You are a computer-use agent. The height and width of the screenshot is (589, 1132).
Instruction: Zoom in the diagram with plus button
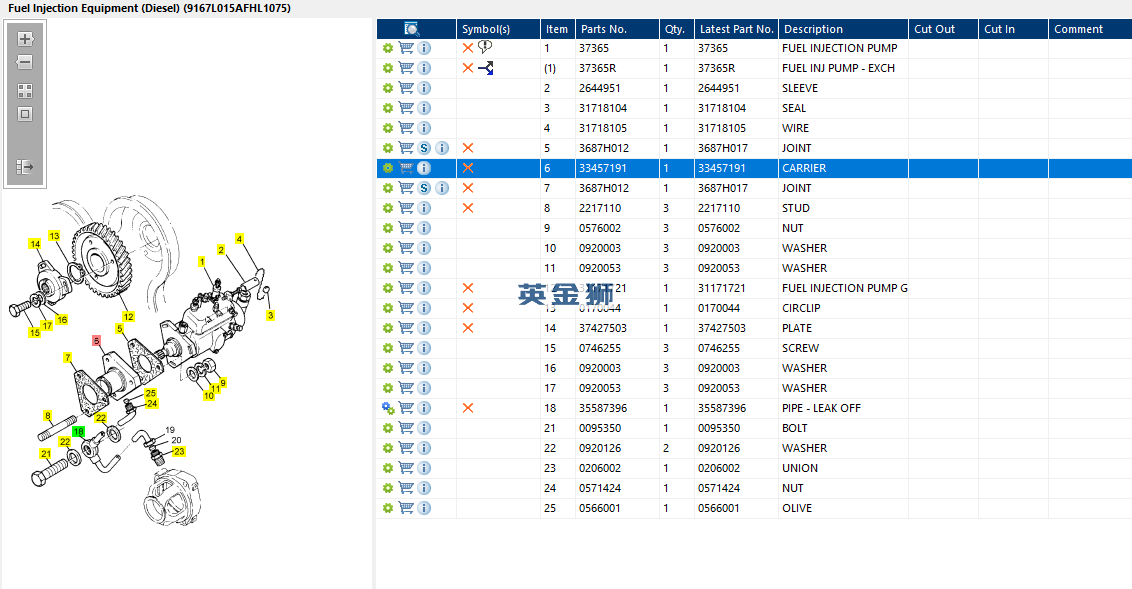click(25, 39)
